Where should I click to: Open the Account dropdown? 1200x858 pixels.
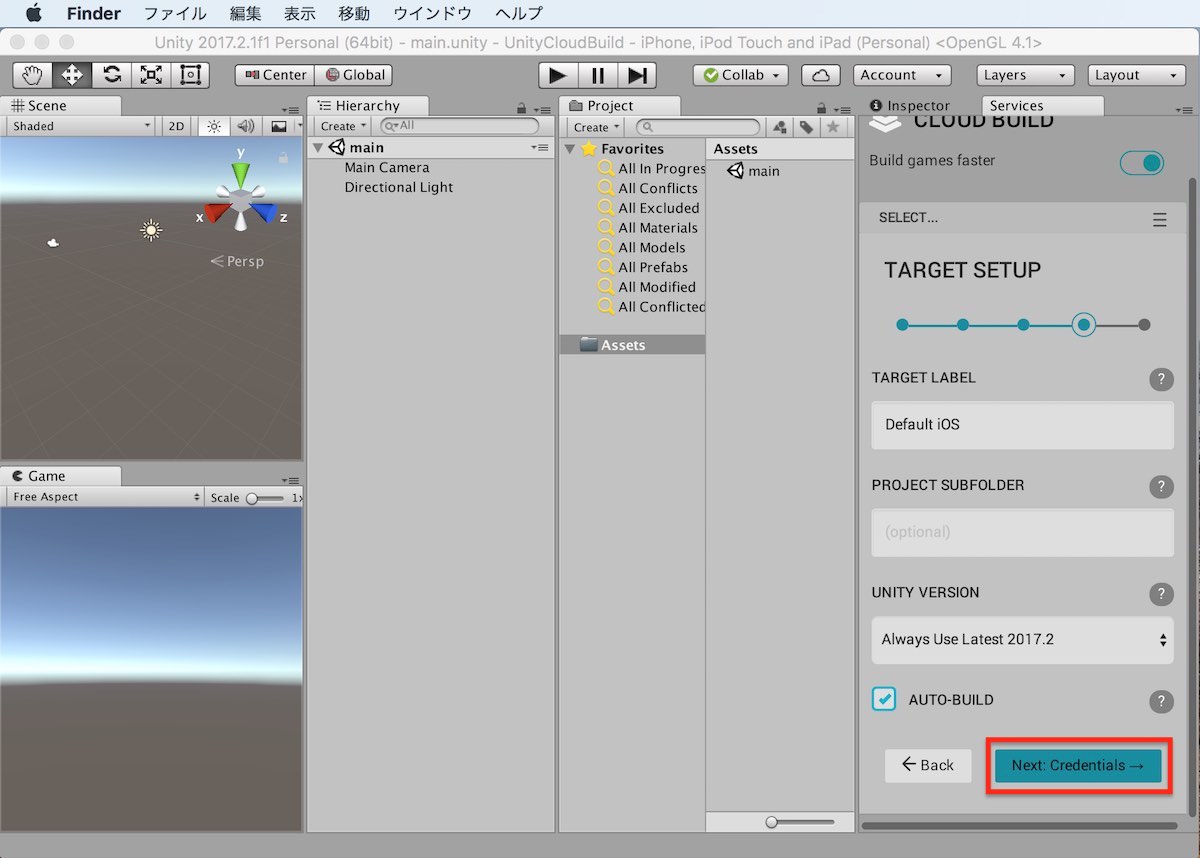[x=902, y=75]
